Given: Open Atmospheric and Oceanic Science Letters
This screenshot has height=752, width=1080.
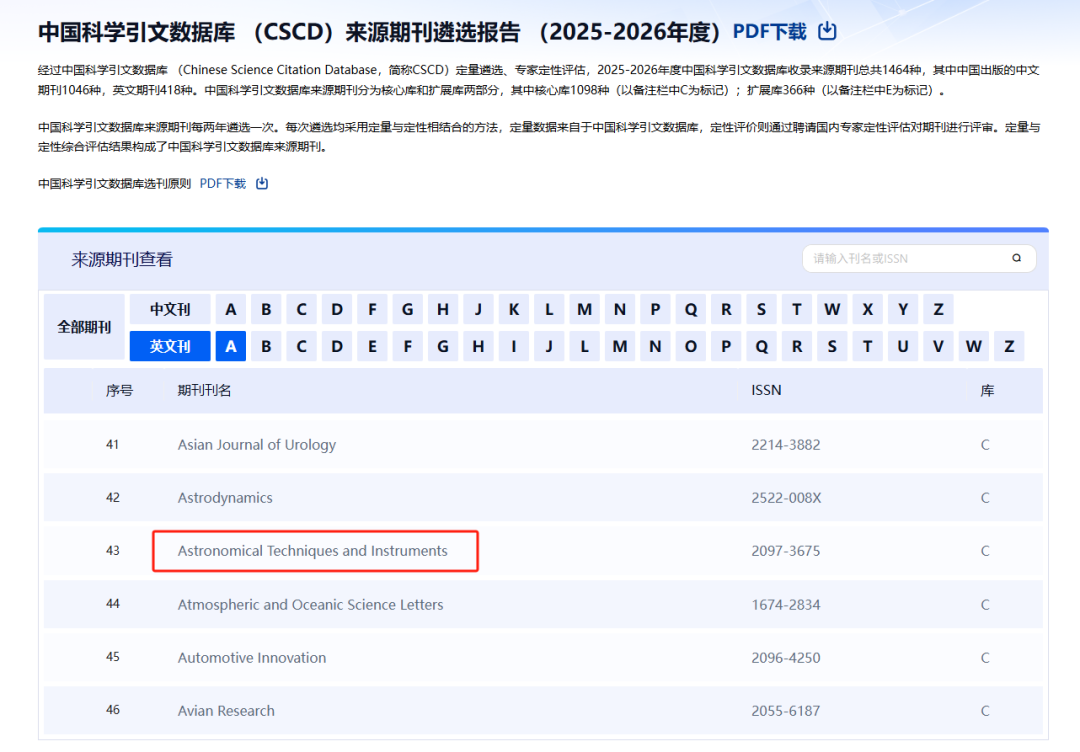Looking at the screenshot, I should click(310, 604).
